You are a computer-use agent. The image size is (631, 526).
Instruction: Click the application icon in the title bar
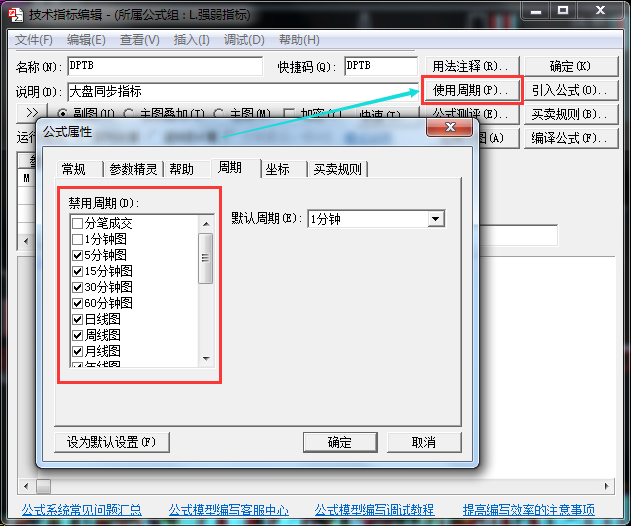coord(16,15)
